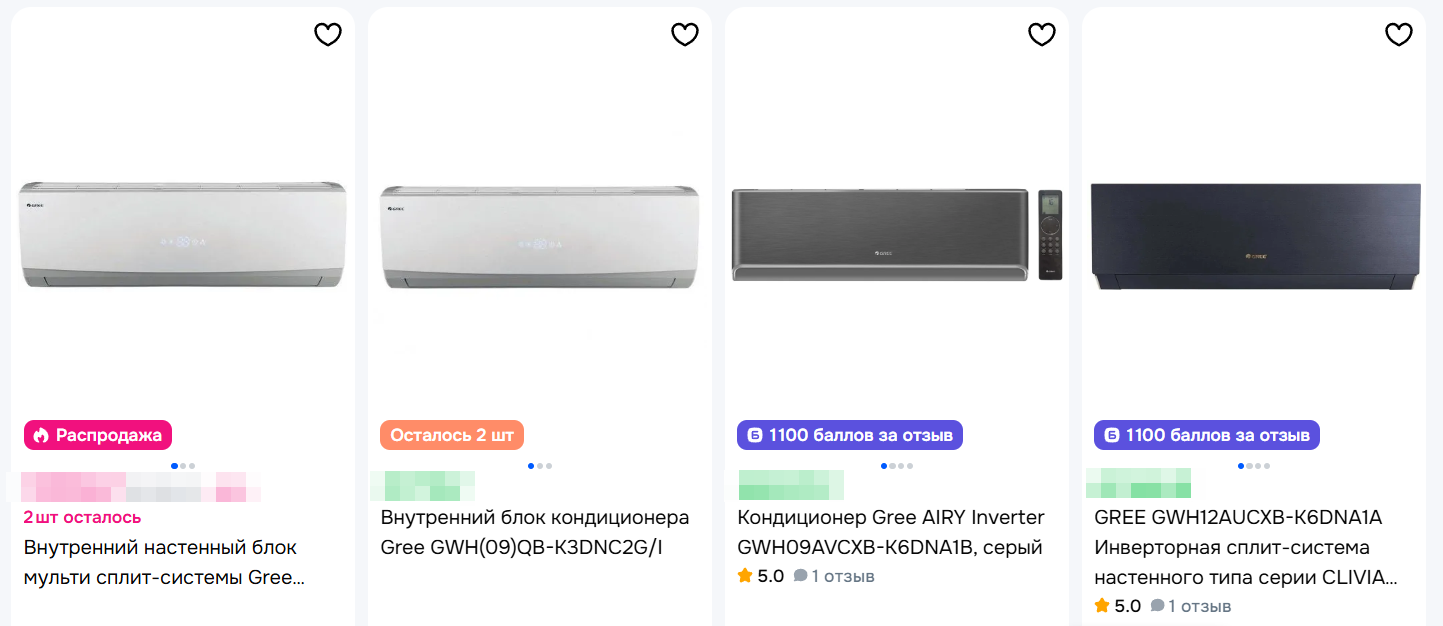Add the GWH(09)QB-K3DNC2G/I unit to favorites
The image size is (1443, 626).
(x=685, y=35)
